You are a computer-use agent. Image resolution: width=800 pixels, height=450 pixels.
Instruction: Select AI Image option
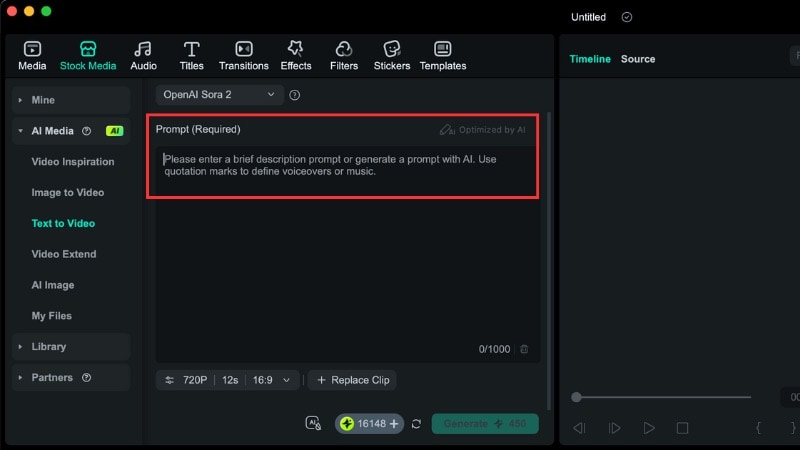[x=53, y=285]
